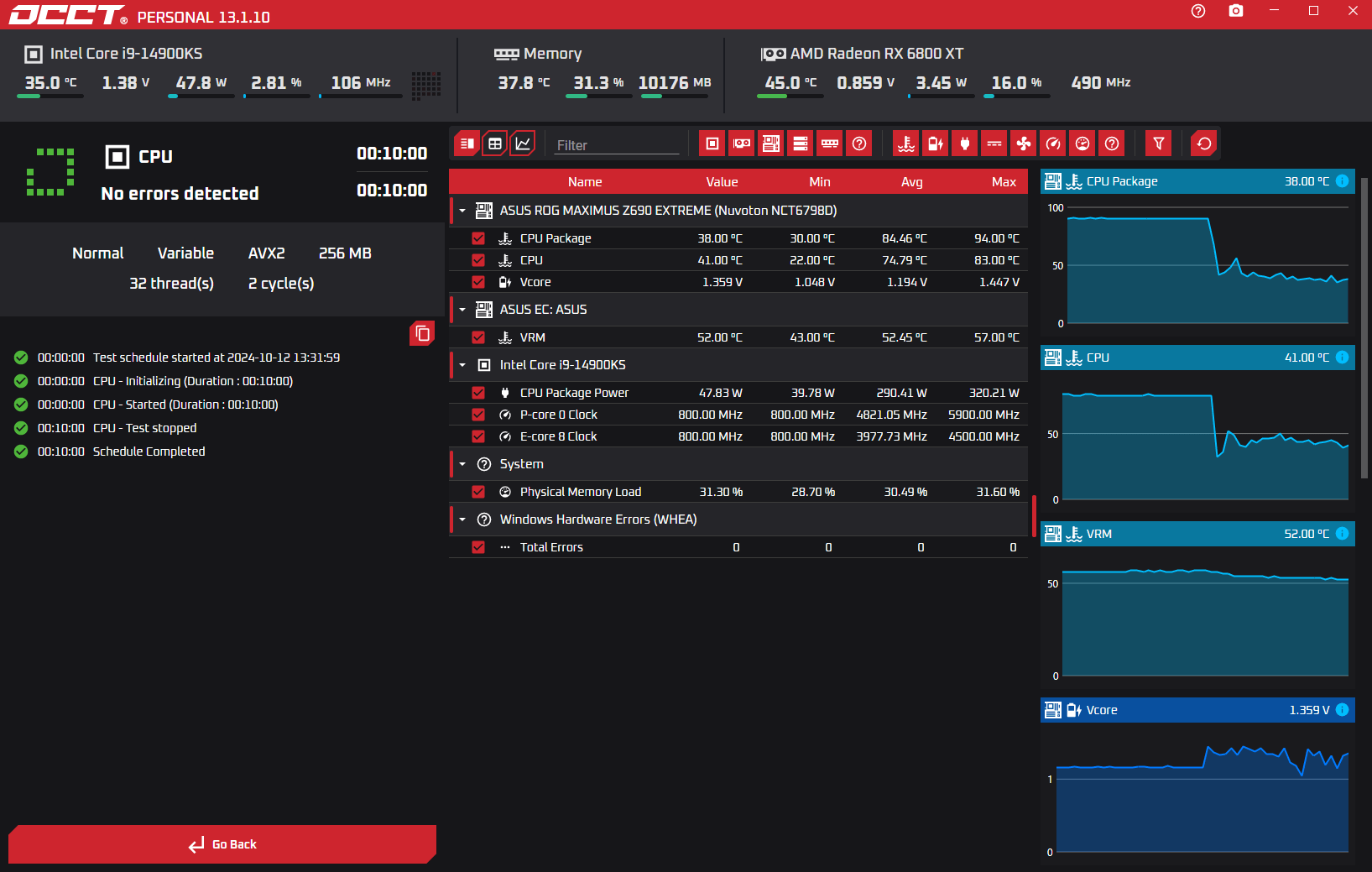Screen dimensions: 1372x872
Task: Click the reset statistics icon
Action: [x=1204, y=144]
